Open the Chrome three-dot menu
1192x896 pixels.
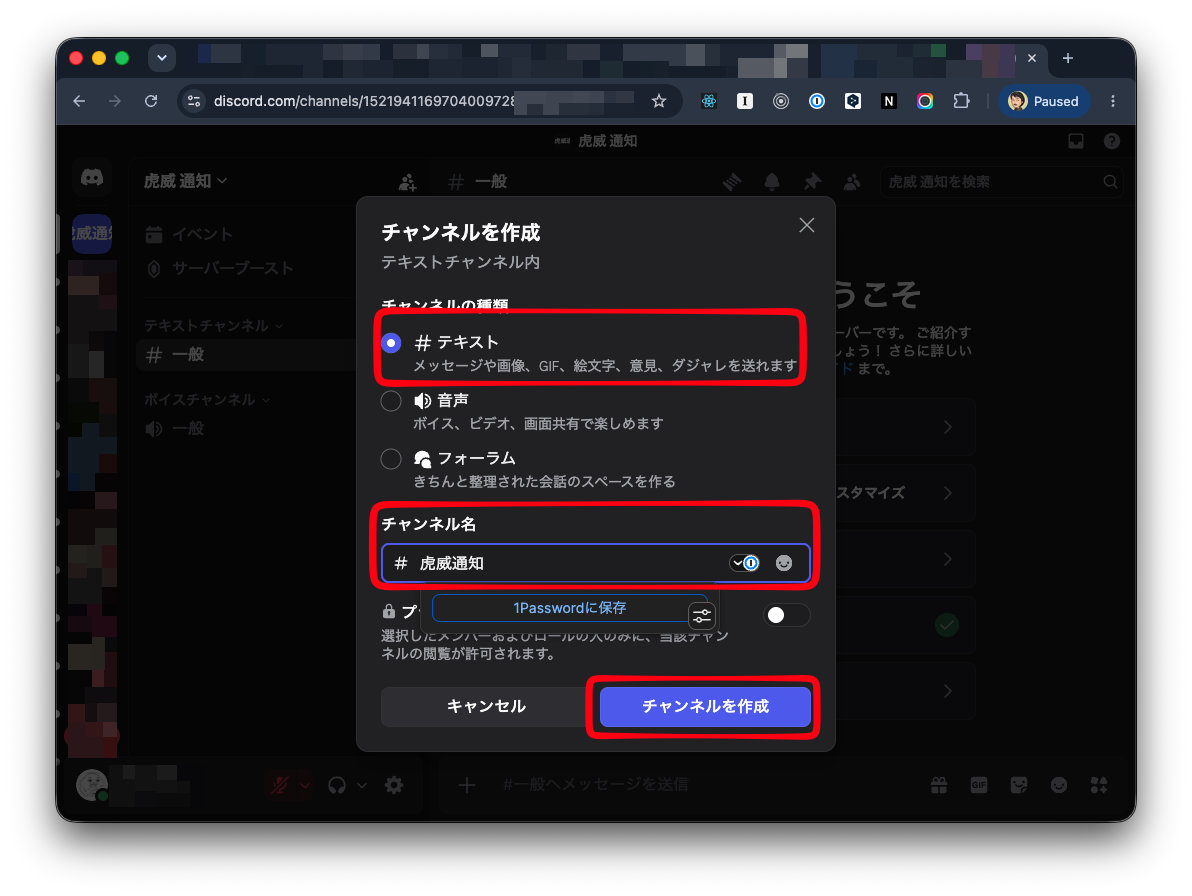click(1113, 101)
